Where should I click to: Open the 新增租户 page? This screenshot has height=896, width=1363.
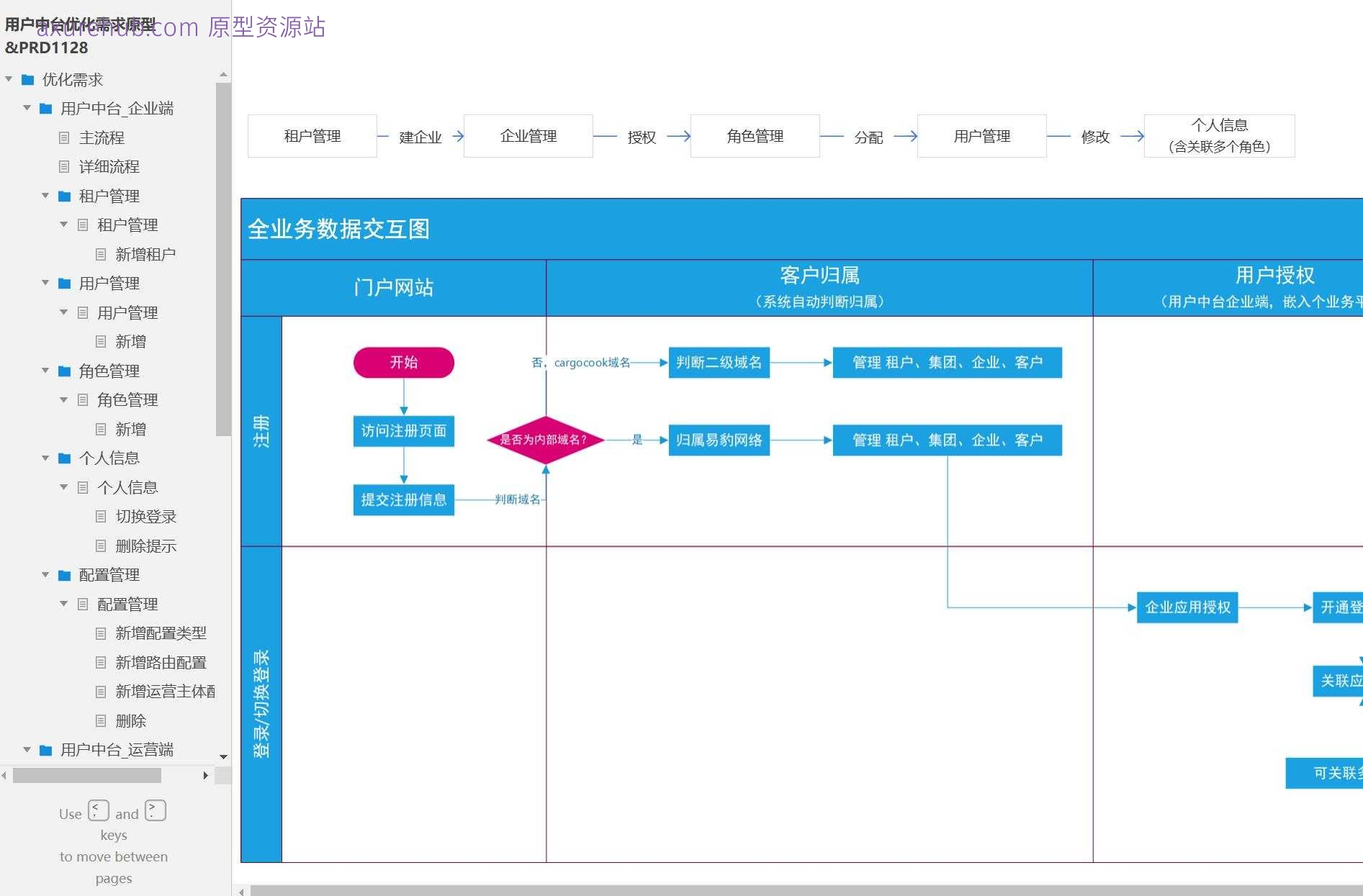(145, 254)
